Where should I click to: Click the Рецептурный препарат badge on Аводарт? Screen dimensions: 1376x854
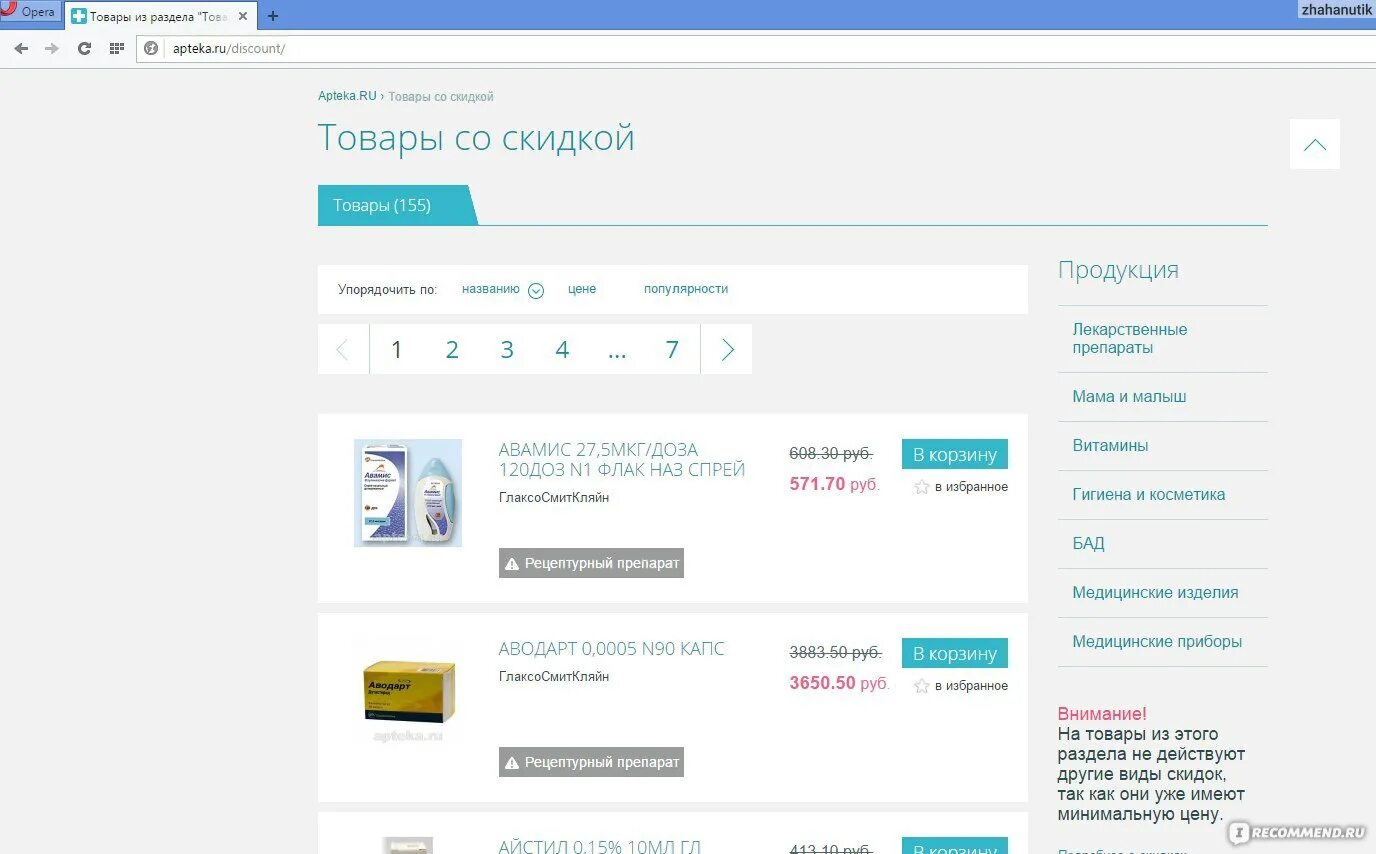coord(591,762)
